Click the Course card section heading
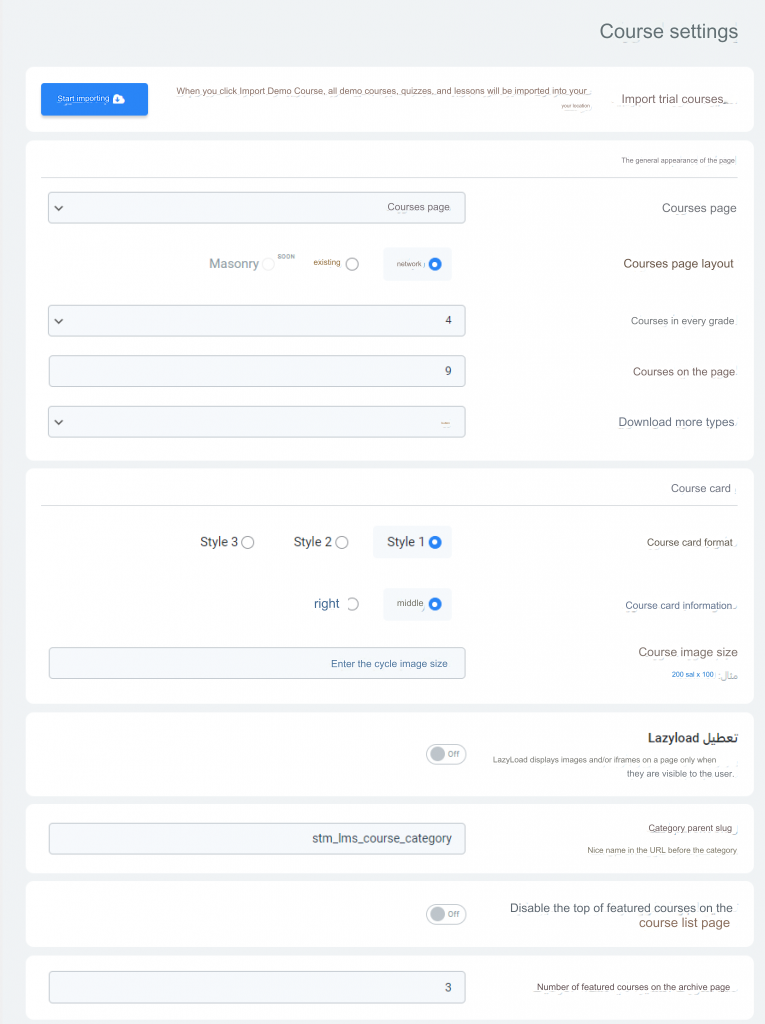 (x=700, y=488)
